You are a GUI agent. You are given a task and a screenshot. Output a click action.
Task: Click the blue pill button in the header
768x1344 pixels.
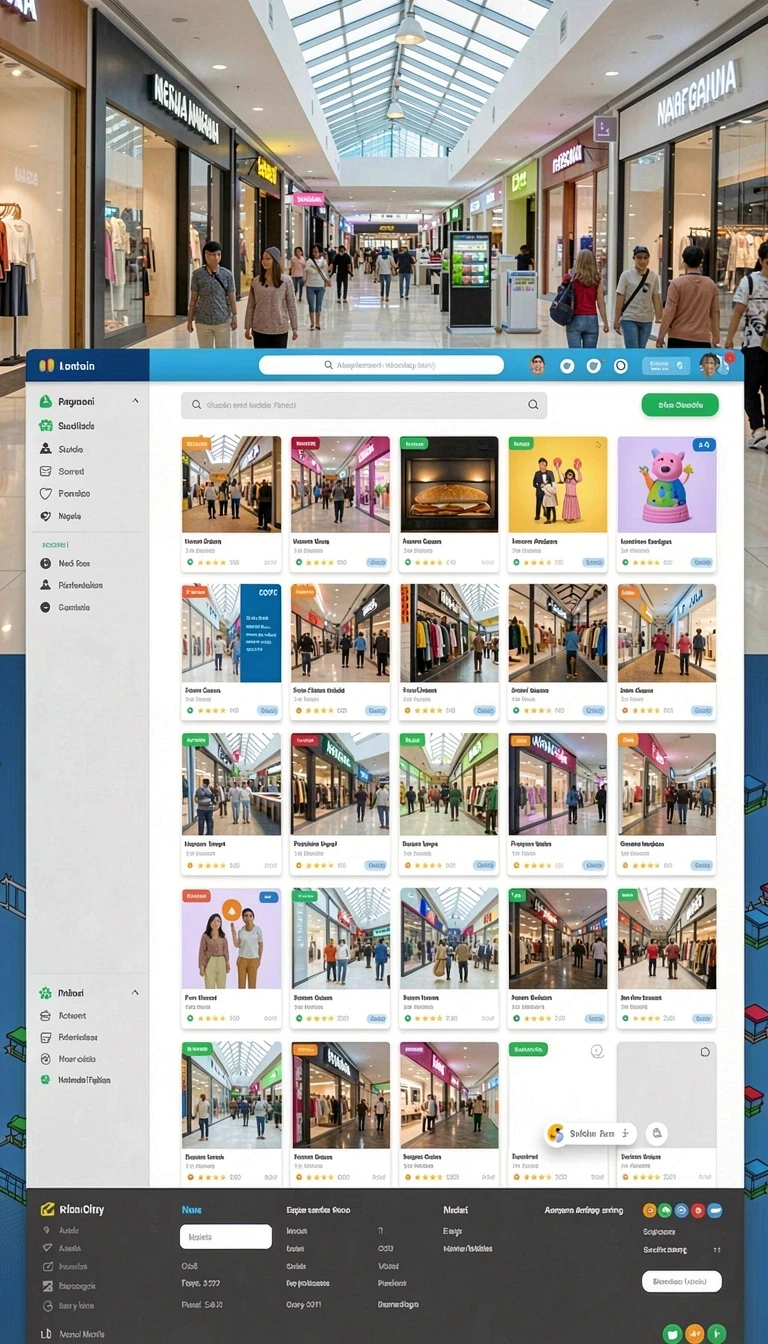pos(667,366)
